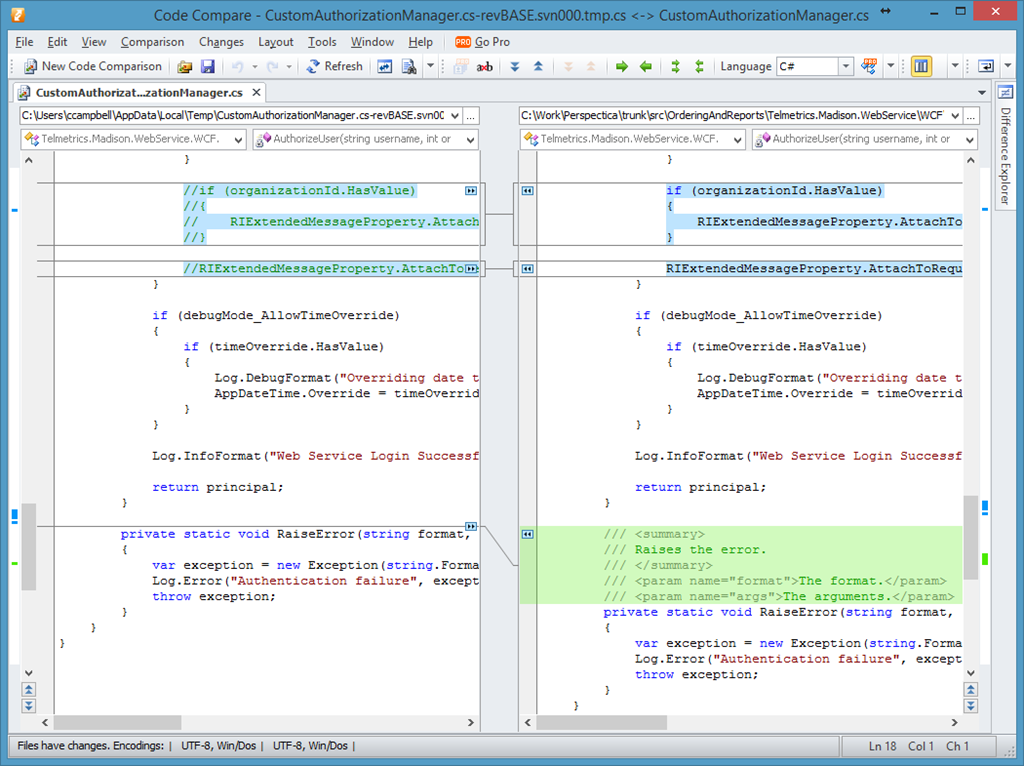The height and width of the screenshot is (766, 1024).
Task: Copy block to left using green arrow
Action: 645,67
